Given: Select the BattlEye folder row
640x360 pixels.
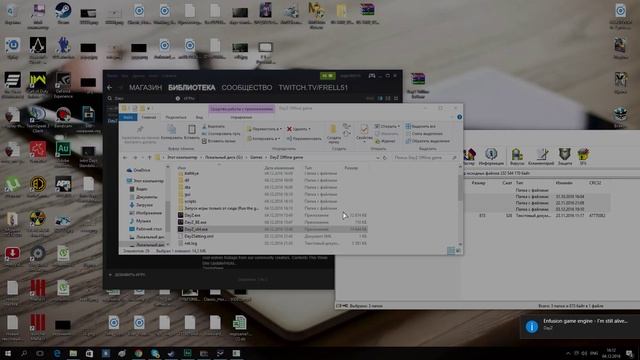Looking at the screenshot, I should point(272,173).
